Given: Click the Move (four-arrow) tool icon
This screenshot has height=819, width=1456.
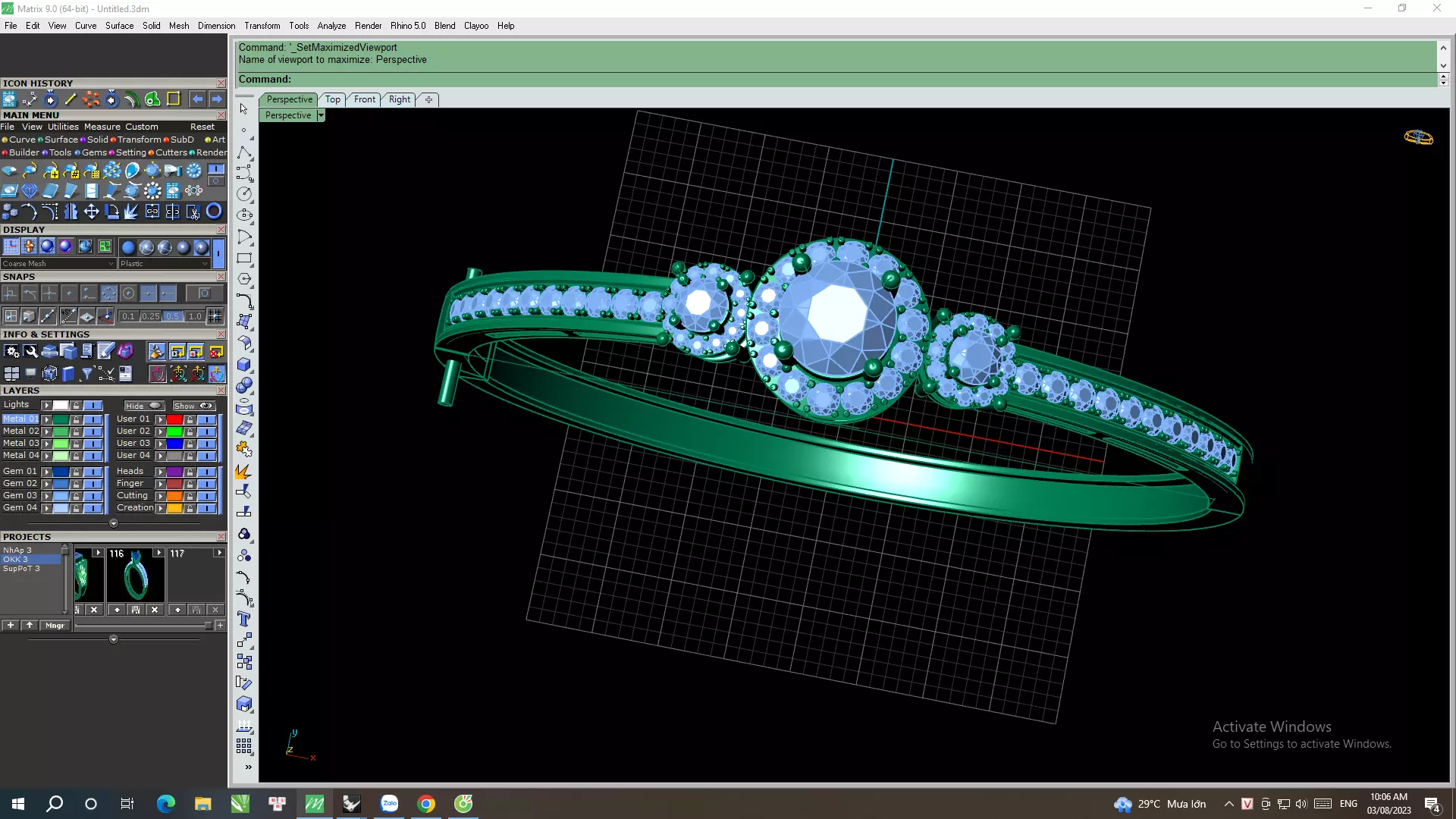Looking at the screenshot, I should (x=91, y=212).
